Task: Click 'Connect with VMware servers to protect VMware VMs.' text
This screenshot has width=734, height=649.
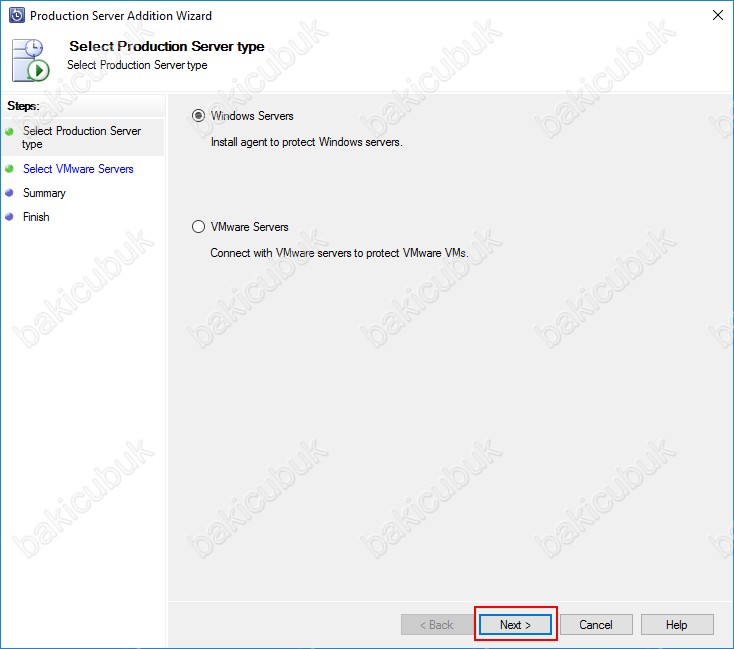Action: 339,253
